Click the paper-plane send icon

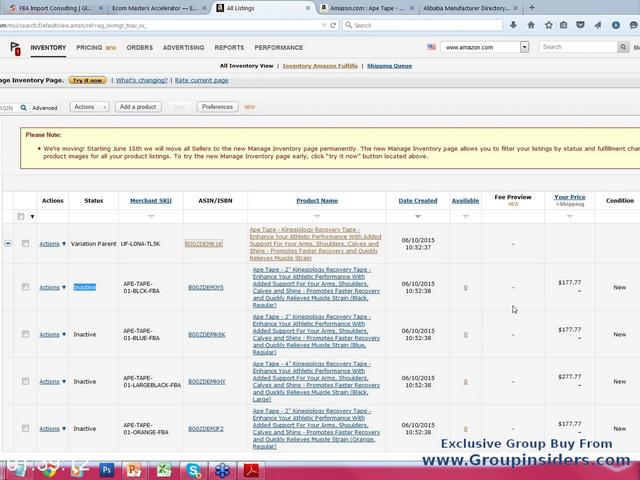598,25
